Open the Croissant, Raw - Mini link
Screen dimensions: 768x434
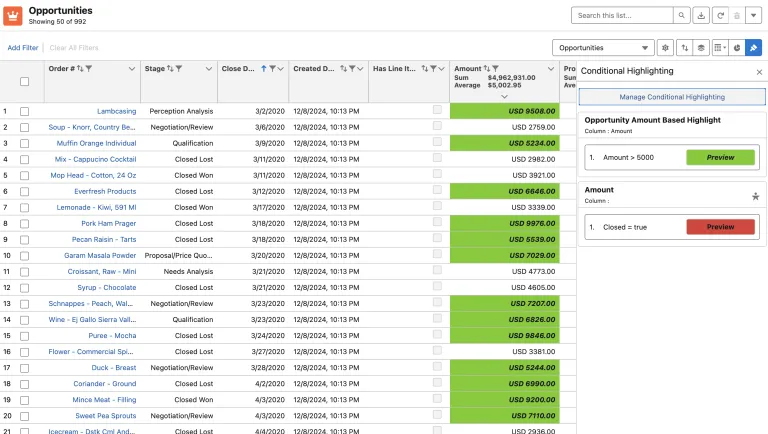(102, 271)
